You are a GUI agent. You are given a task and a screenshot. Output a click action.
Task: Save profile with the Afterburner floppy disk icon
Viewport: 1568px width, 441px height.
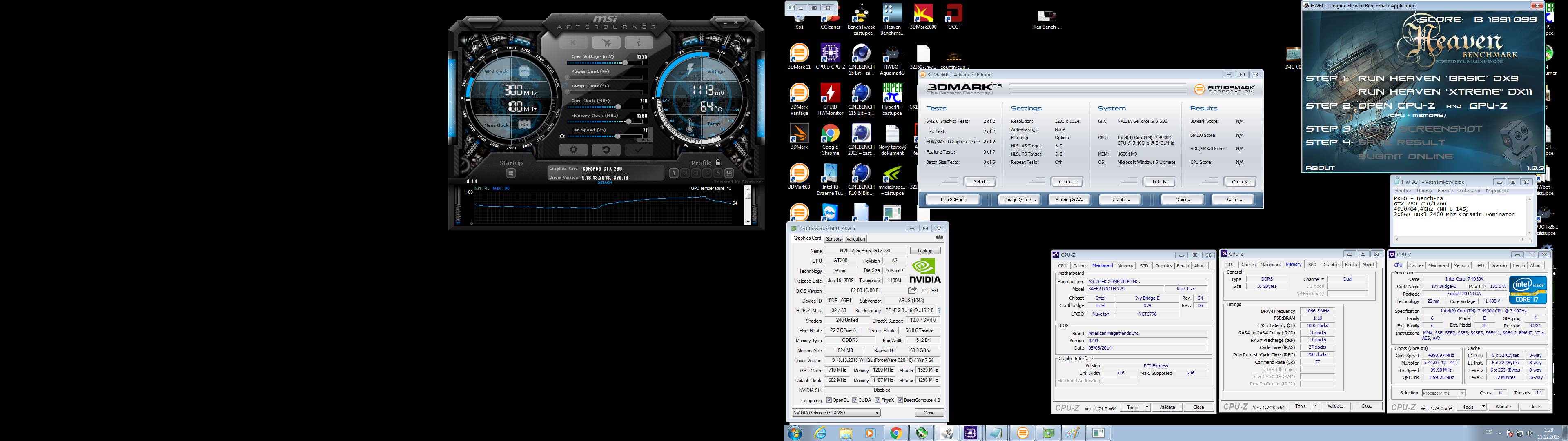pos(729,174)
